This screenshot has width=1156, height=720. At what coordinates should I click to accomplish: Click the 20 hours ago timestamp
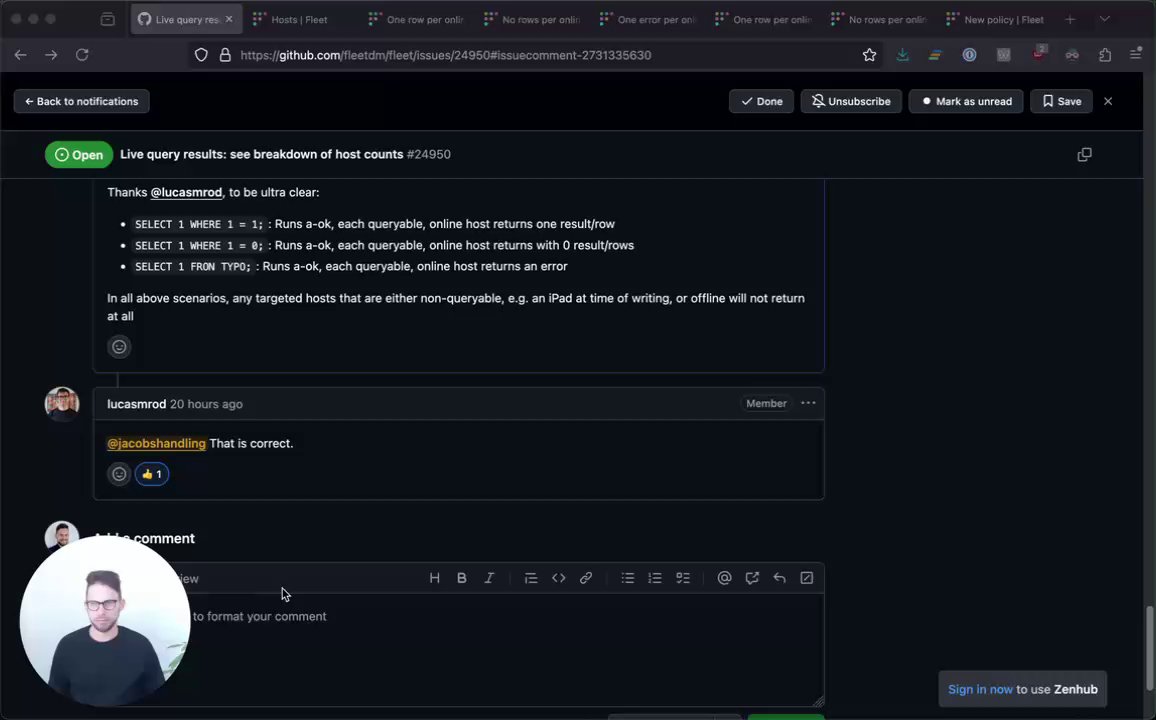tap(206, 404)
